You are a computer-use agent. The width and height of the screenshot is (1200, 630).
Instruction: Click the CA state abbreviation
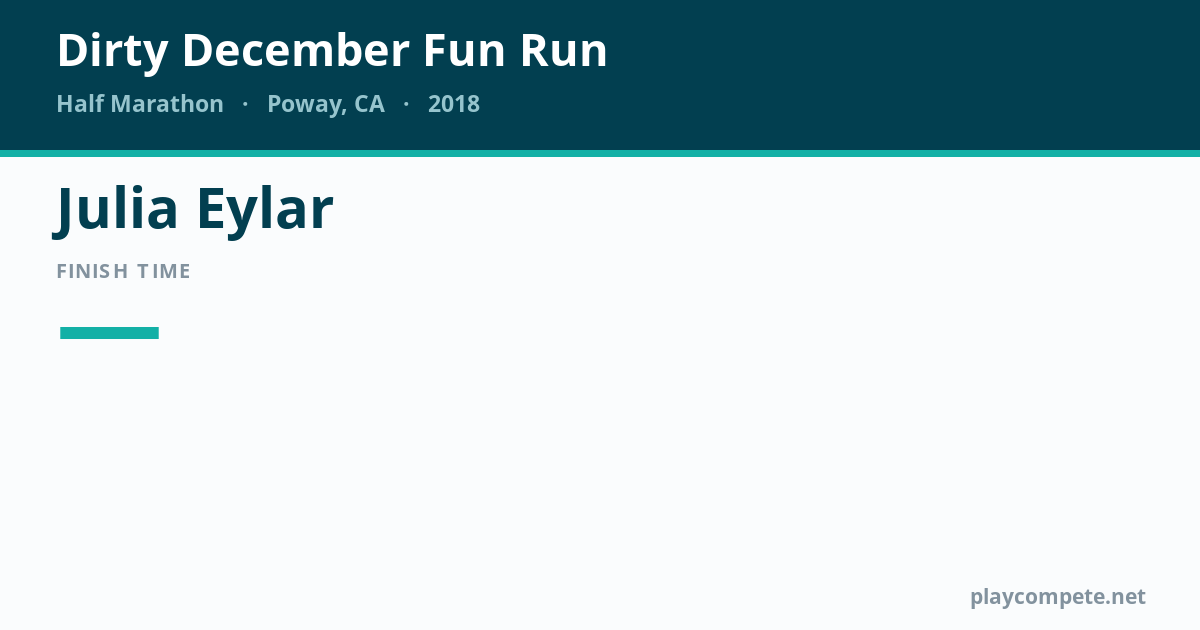[369, 104]
